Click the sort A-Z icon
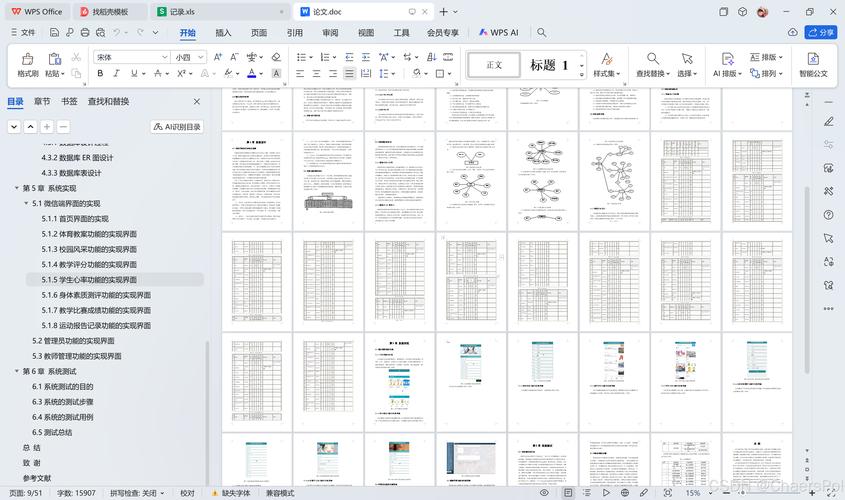 [x=431, y=57]
